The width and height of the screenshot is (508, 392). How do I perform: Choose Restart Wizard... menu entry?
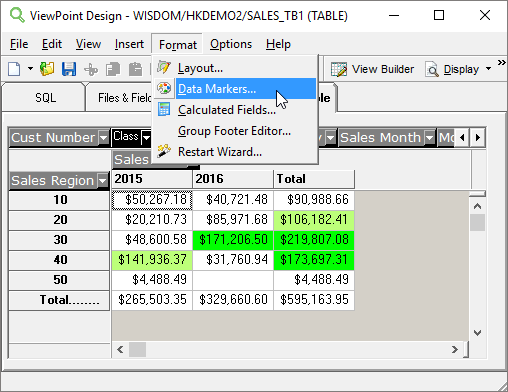point(235,152)
